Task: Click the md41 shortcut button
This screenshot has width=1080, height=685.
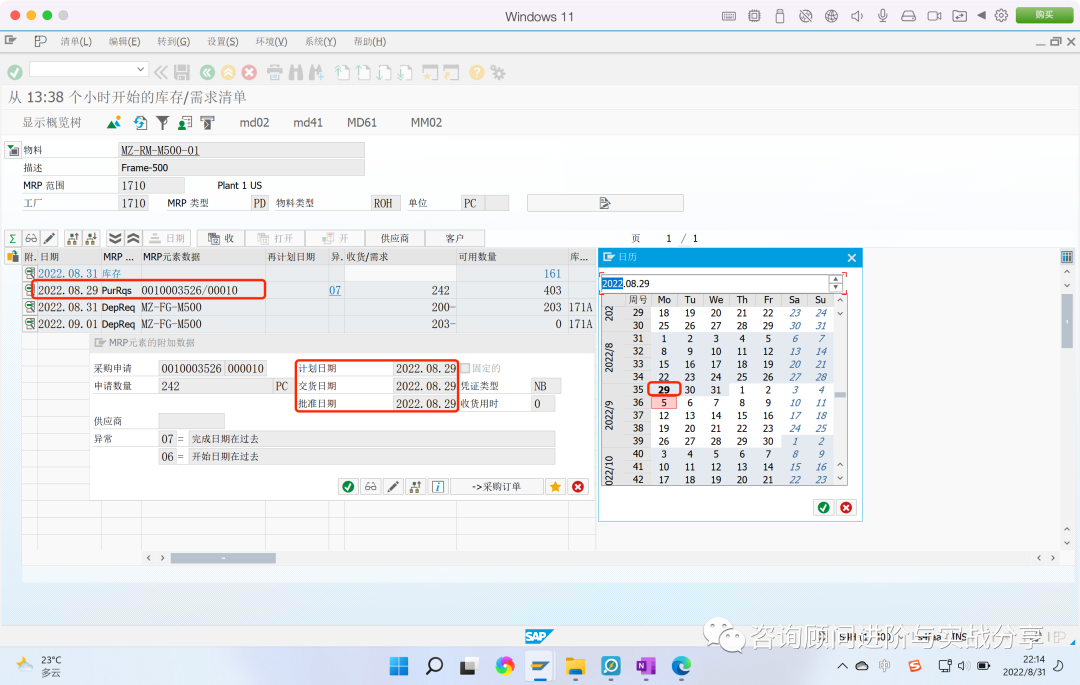Action: 308,123
